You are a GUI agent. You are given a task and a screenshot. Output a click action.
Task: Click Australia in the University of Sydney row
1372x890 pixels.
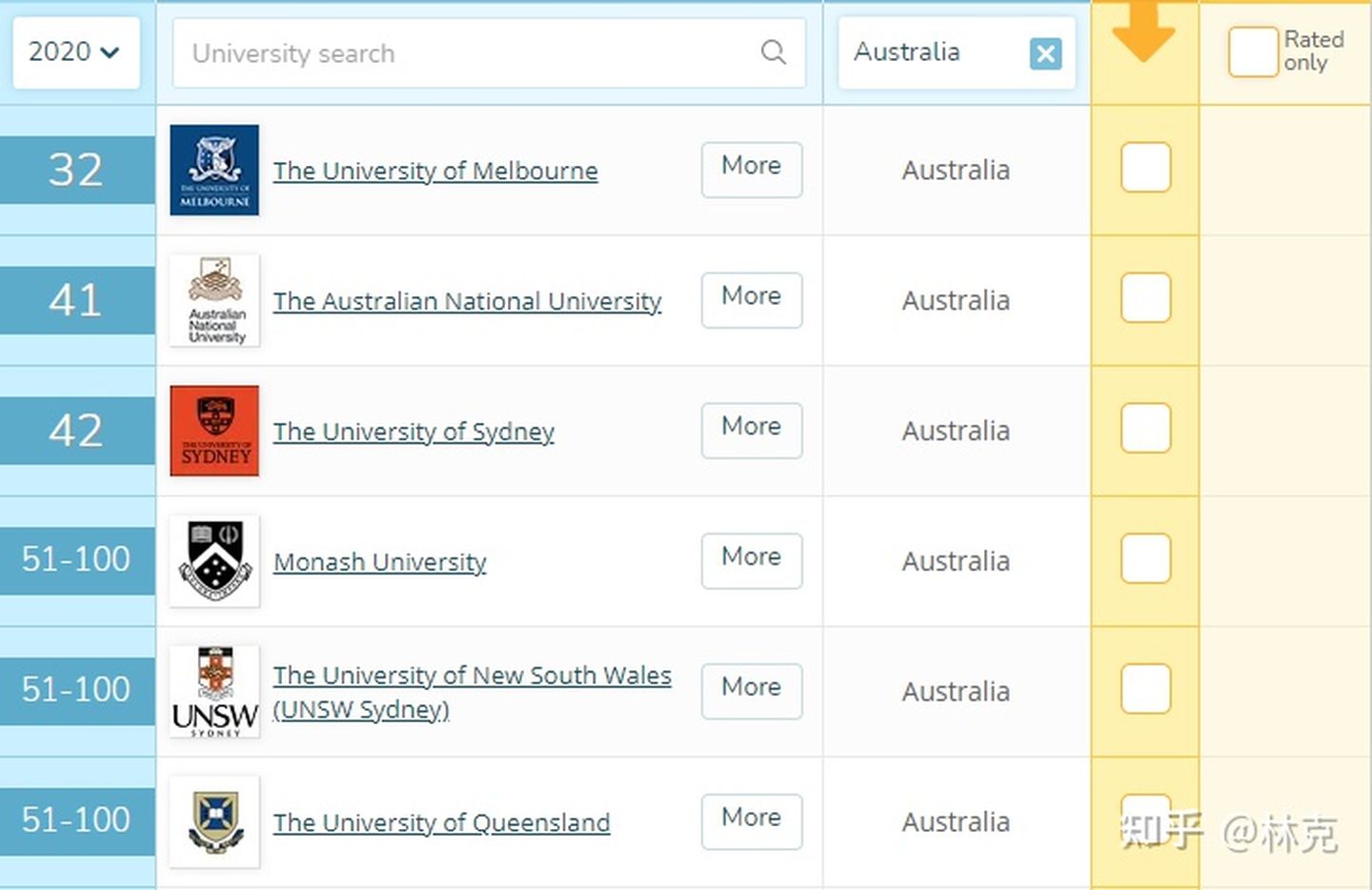tap(956, 432)
